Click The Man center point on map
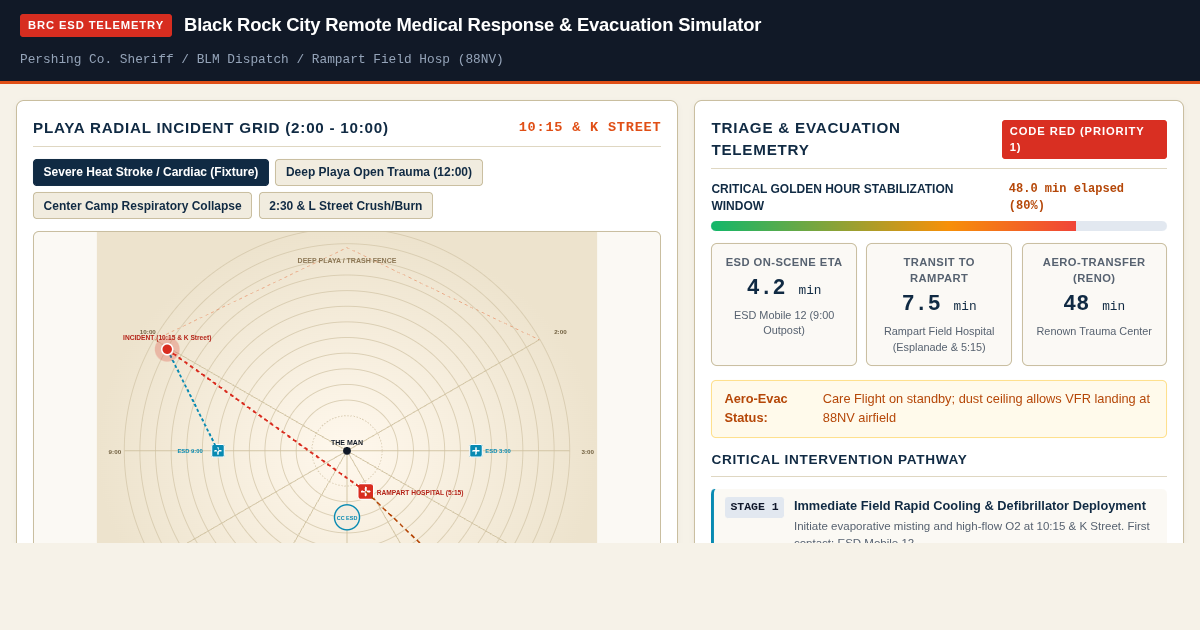Image resolution: width=1200 pixels, height=630 pixels. [x=347, y=451]
